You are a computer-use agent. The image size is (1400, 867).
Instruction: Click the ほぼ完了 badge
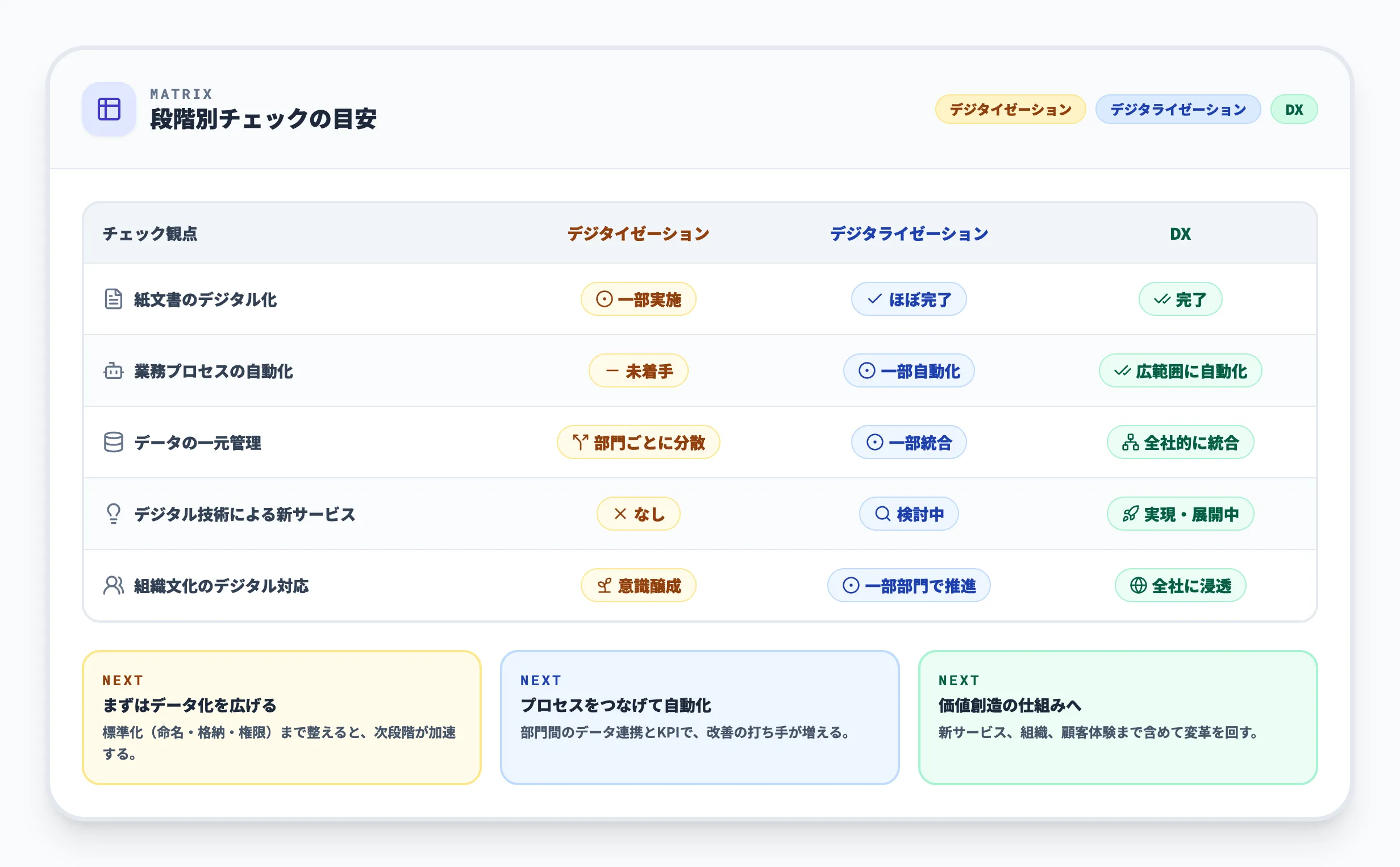tap(908, 299)
